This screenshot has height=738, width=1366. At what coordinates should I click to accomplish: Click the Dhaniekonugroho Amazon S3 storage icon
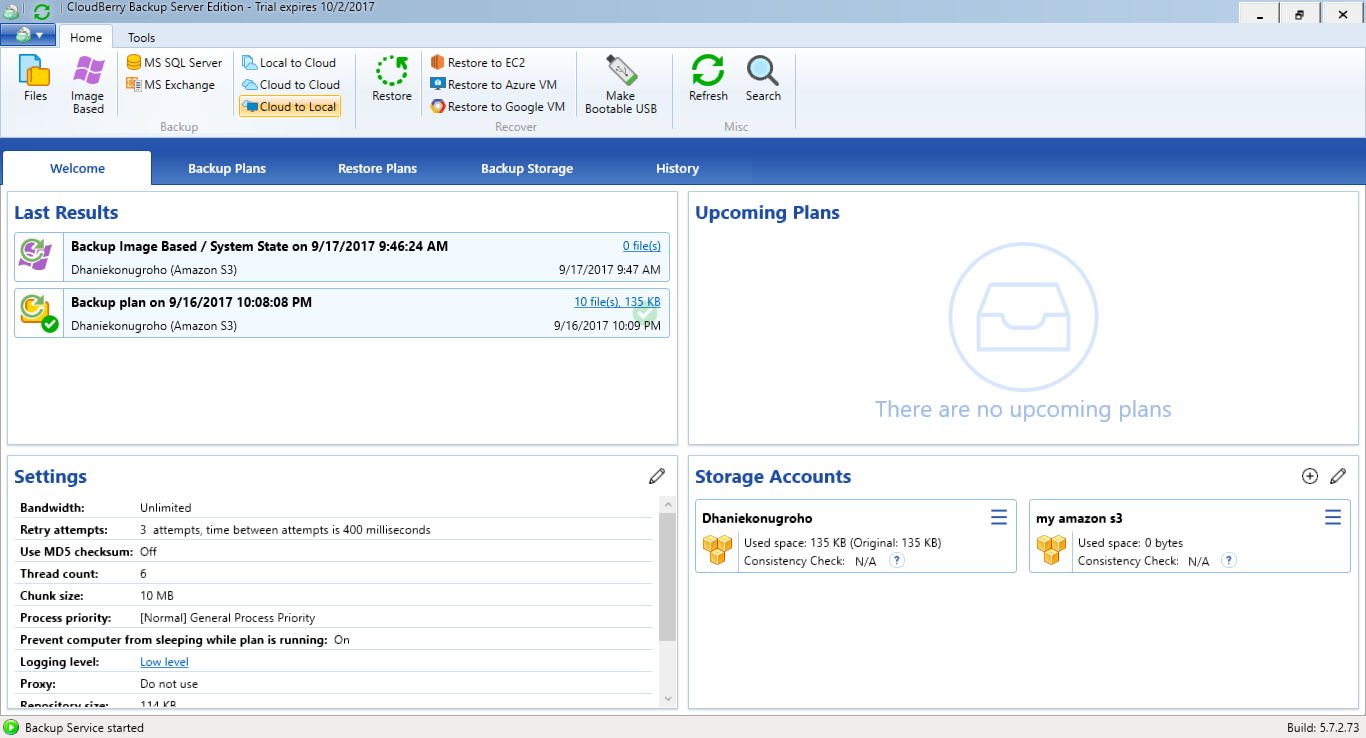pos(718,550)
